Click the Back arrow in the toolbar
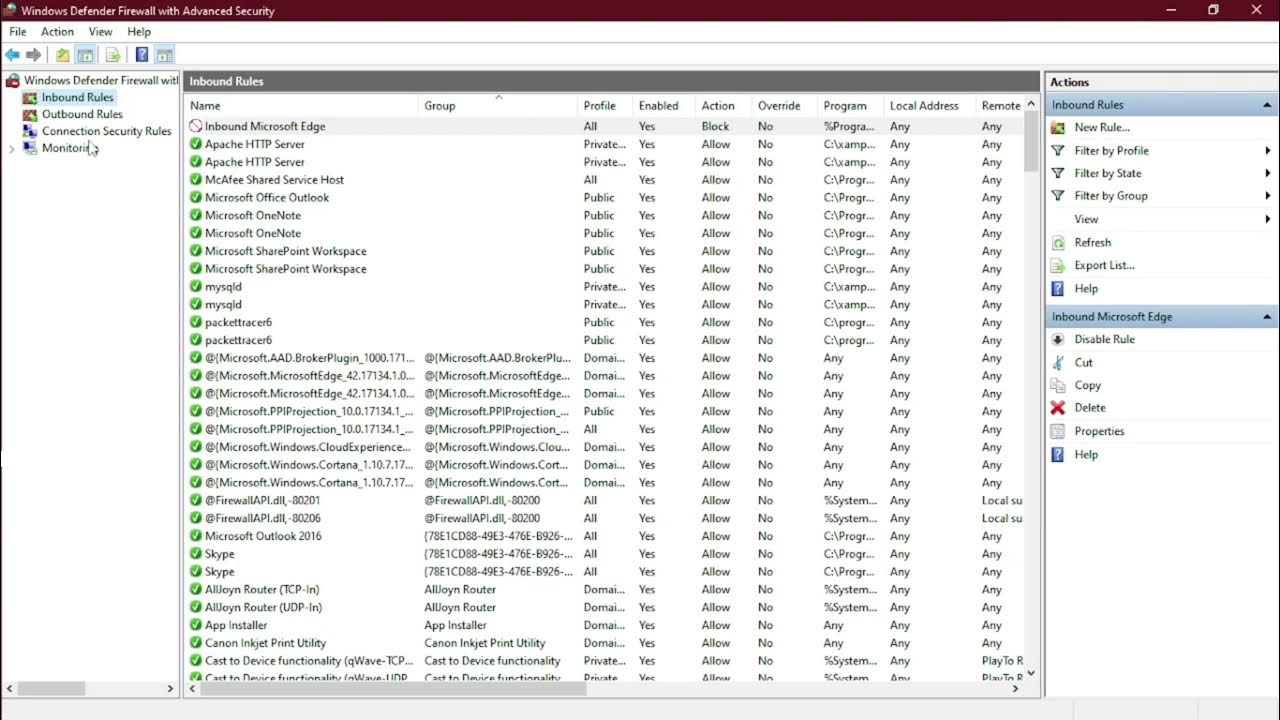Image resolution: width=1280 pixels, height=720 pixels. point(12,55)
